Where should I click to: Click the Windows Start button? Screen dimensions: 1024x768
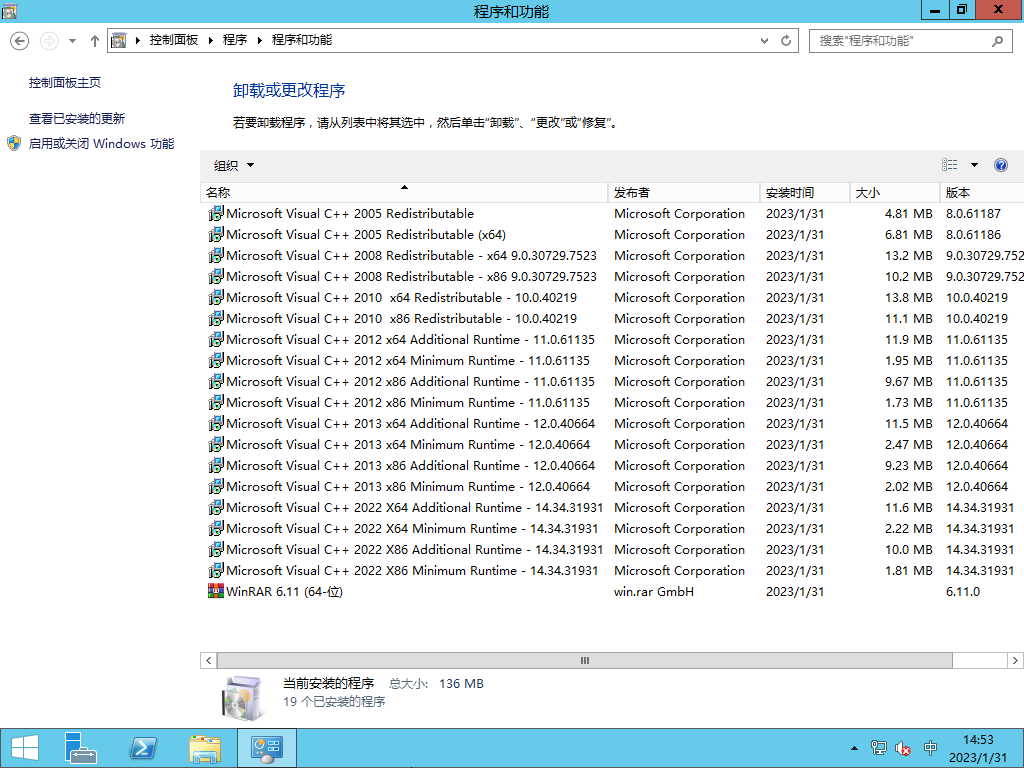point(25,747)
